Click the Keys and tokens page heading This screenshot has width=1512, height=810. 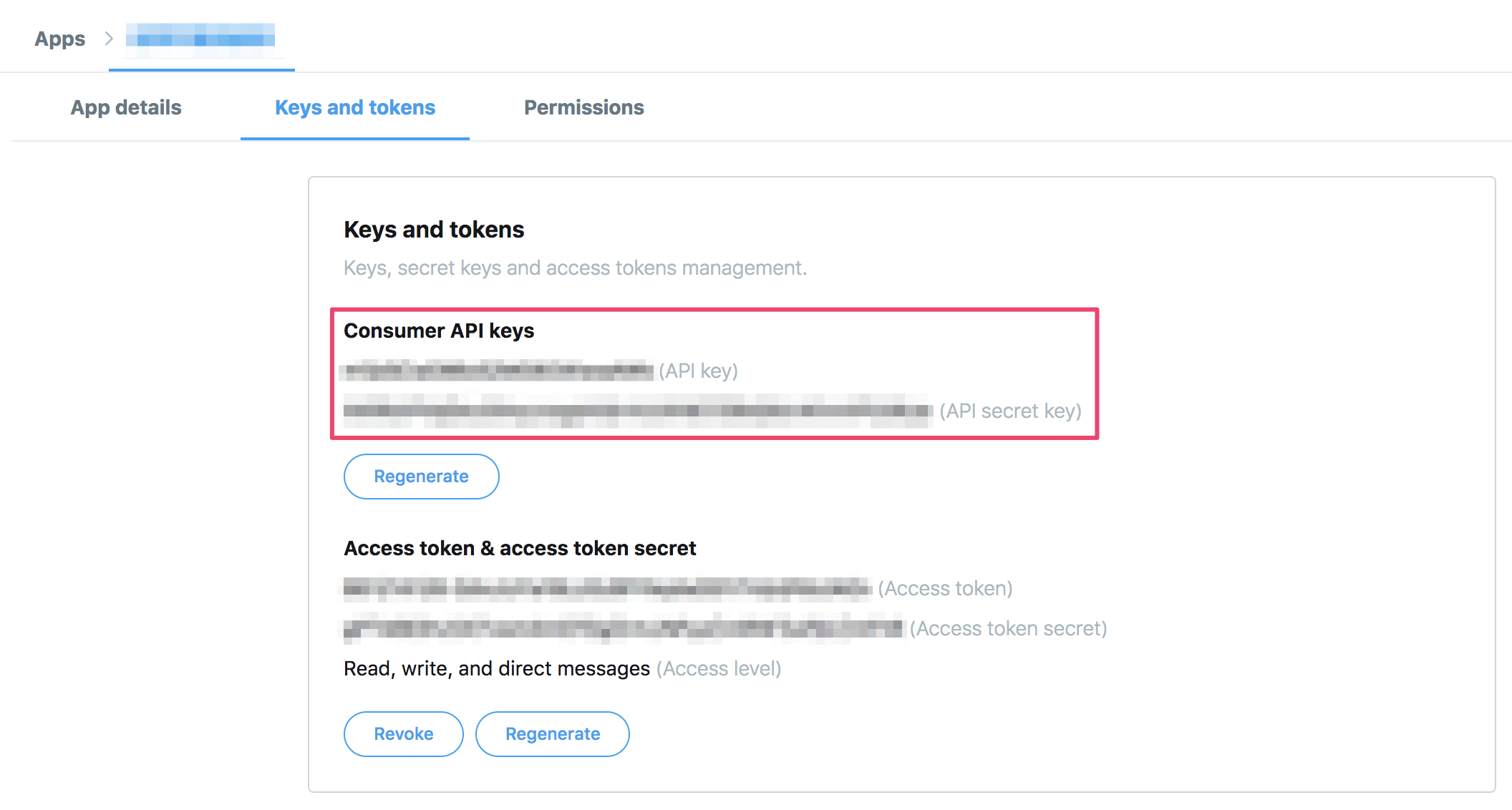click(433, 230)
